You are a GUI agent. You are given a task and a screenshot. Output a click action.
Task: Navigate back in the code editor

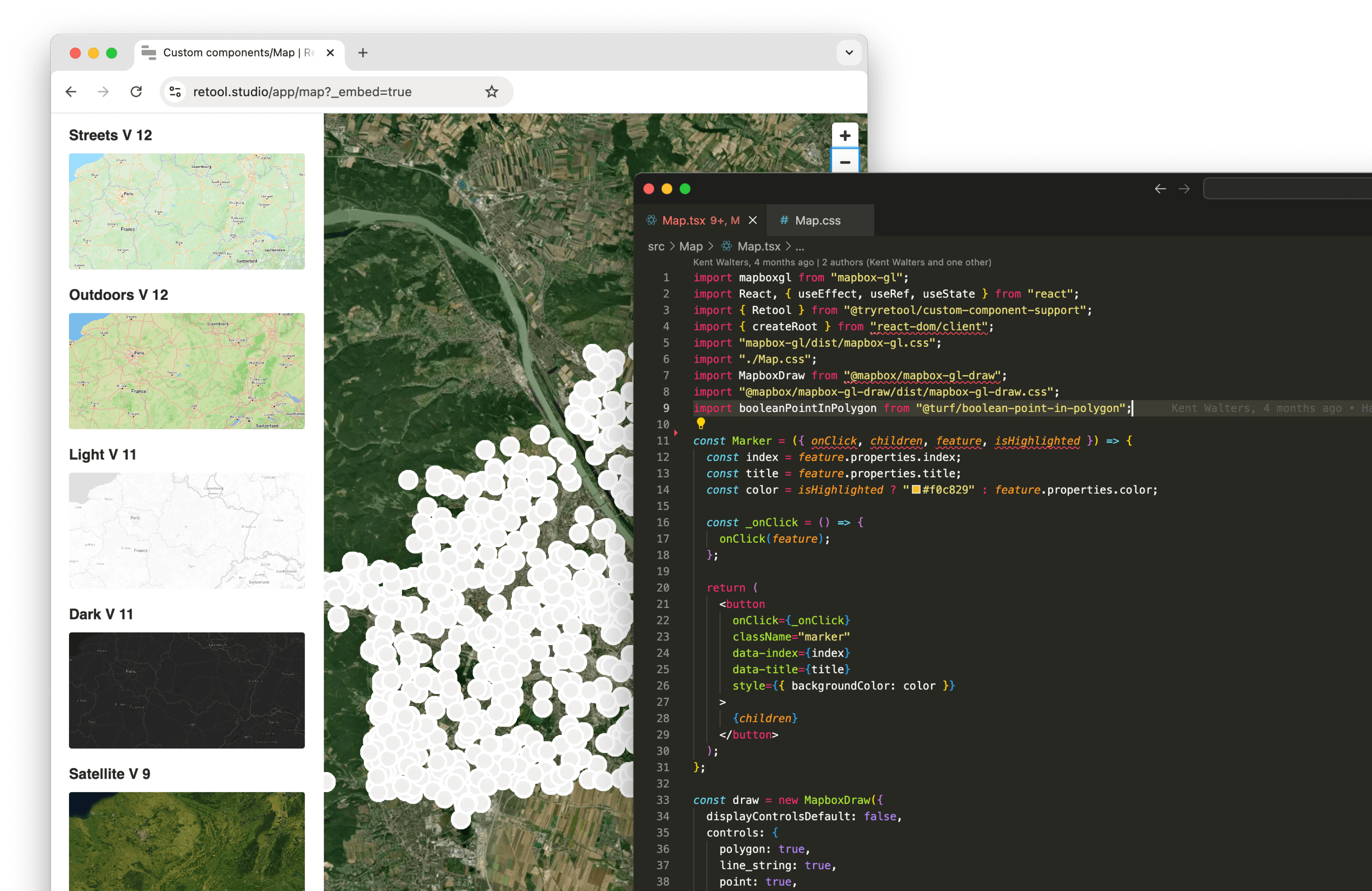point(1160,189)
